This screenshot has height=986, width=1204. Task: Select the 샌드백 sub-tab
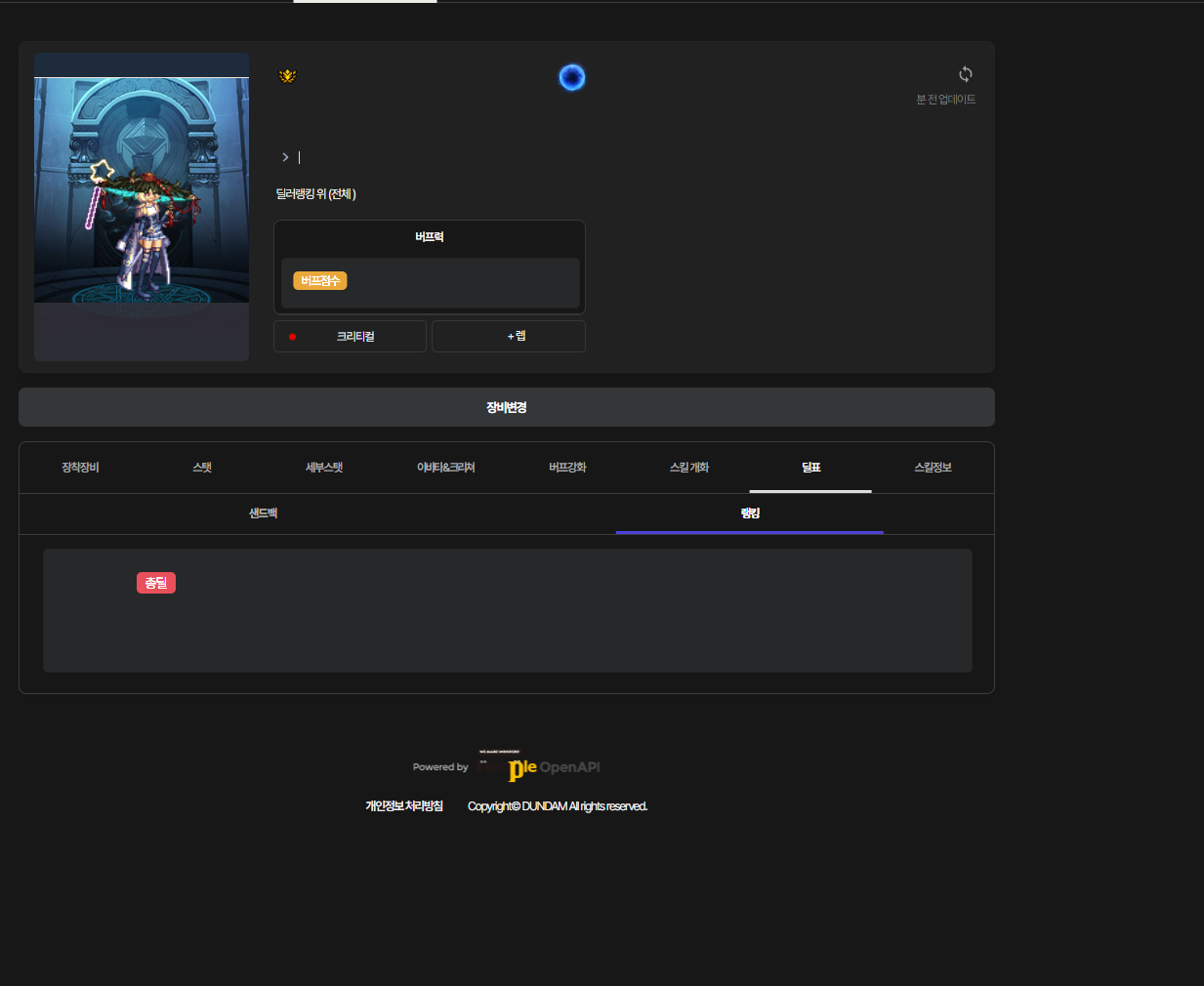(263, 514)
